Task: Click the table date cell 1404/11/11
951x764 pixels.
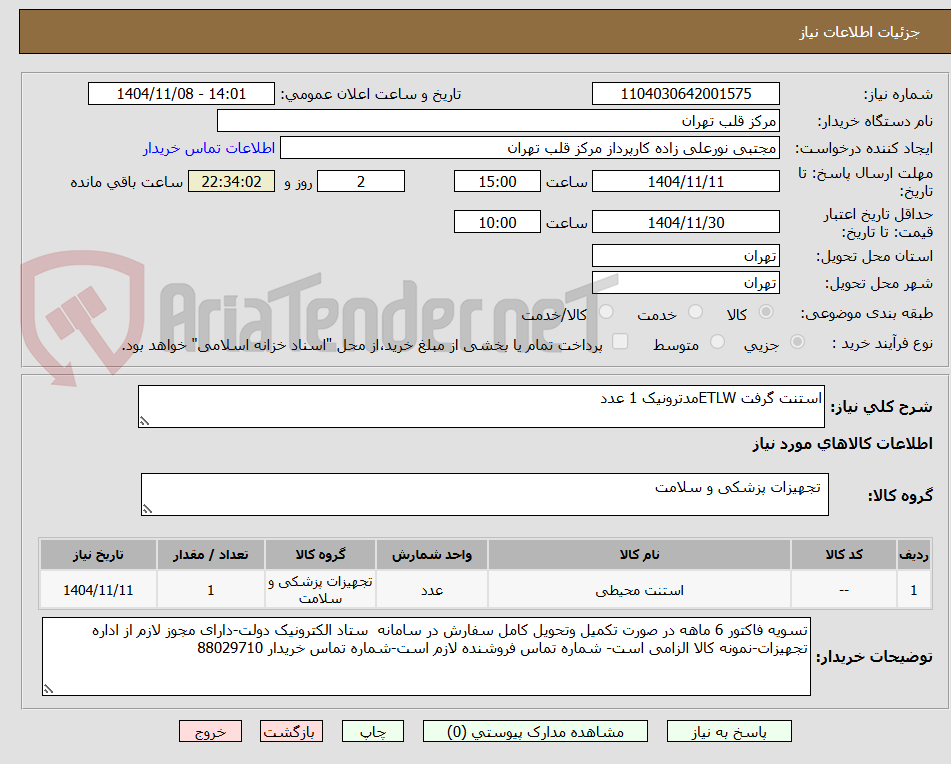Action: click(x=98, y=590)
